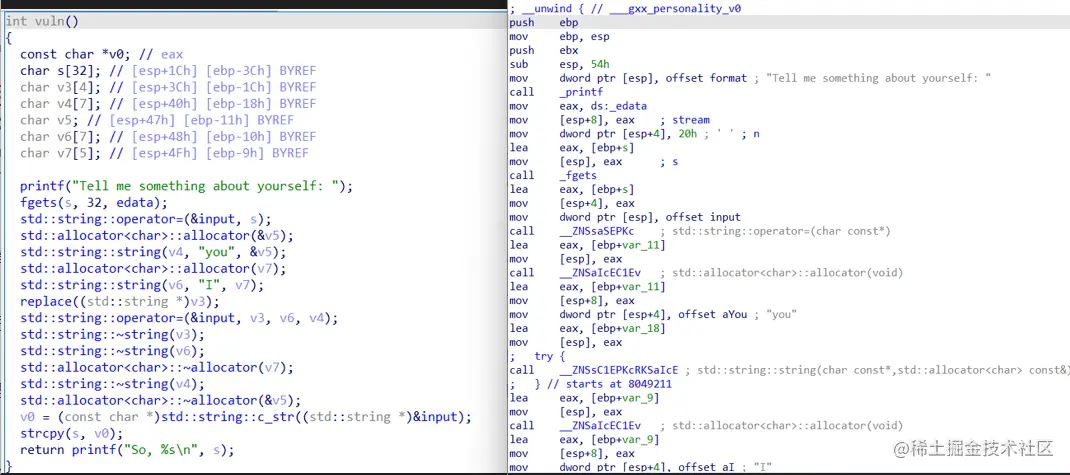Select the 'push ebx' instruction
The image size is (1070, 475).
[544, 51]
